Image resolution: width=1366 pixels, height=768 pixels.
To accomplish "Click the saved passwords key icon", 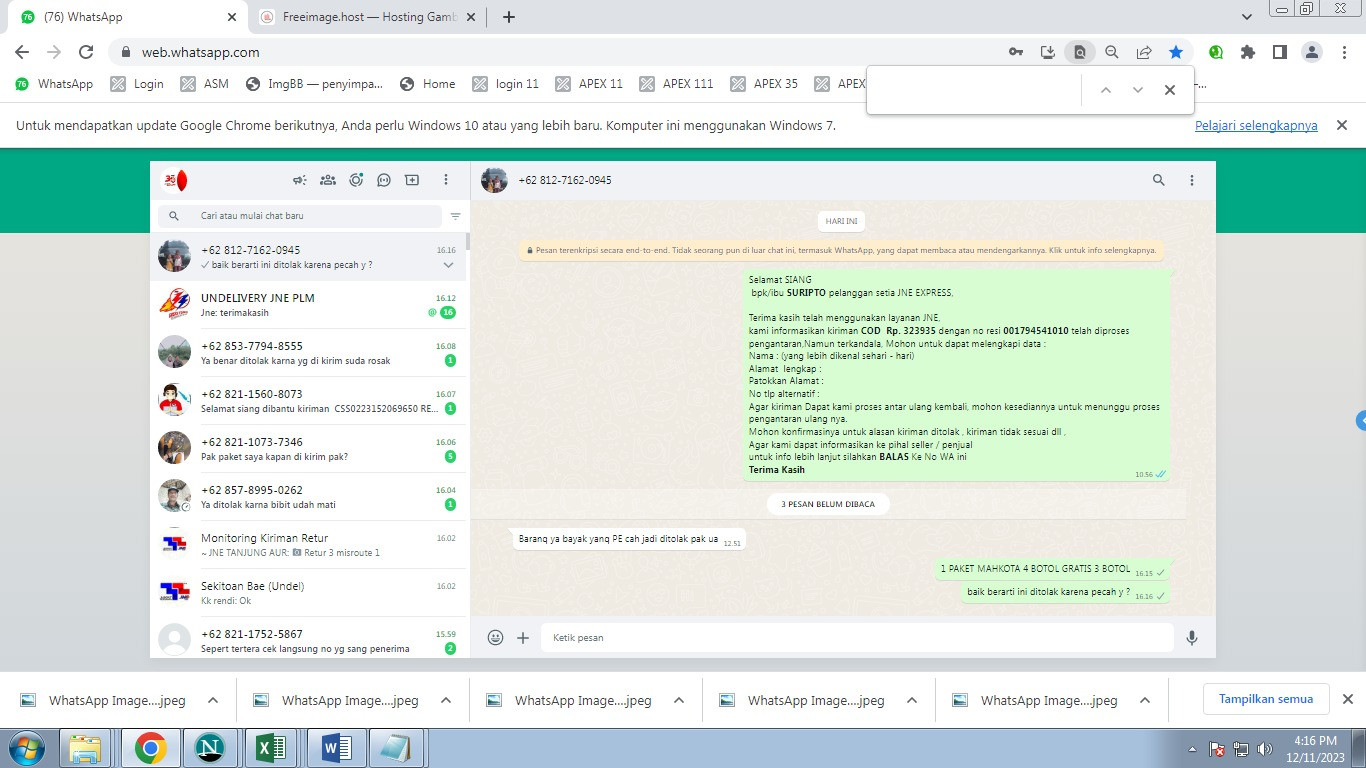I will [1015, 52].
